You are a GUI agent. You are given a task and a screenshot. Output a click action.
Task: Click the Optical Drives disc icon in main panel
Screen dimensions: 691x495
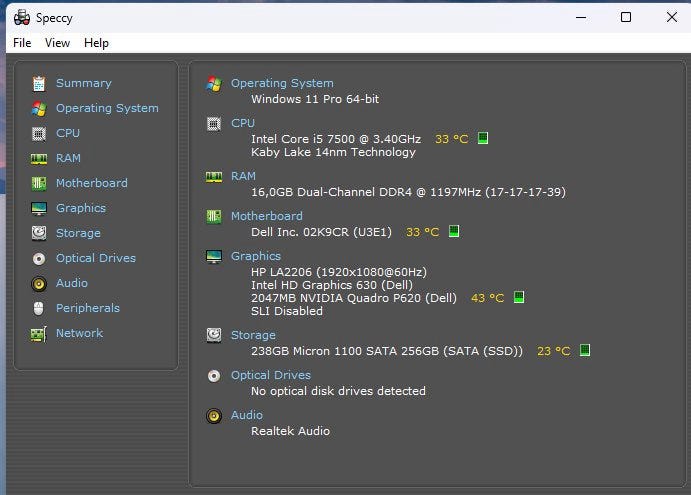click(x=214, y=376)
